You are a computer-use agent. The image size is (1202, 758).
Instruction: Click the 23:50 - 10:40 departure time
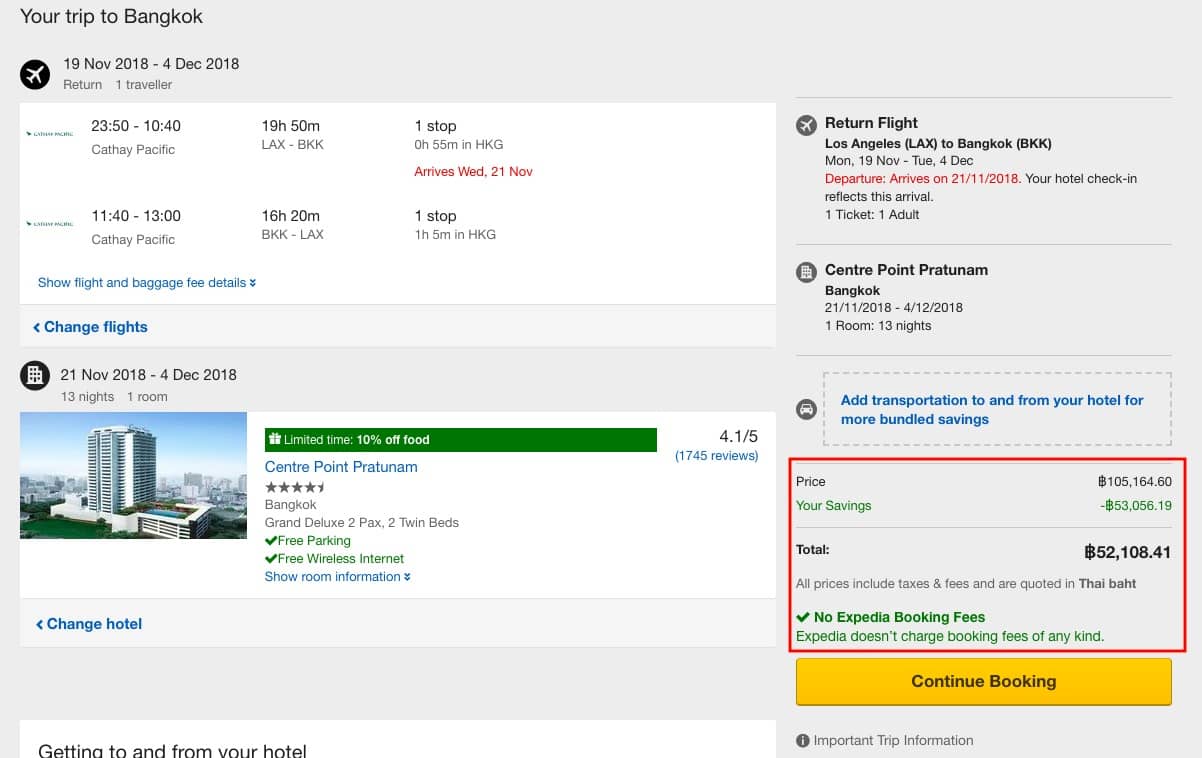(136, 126)
